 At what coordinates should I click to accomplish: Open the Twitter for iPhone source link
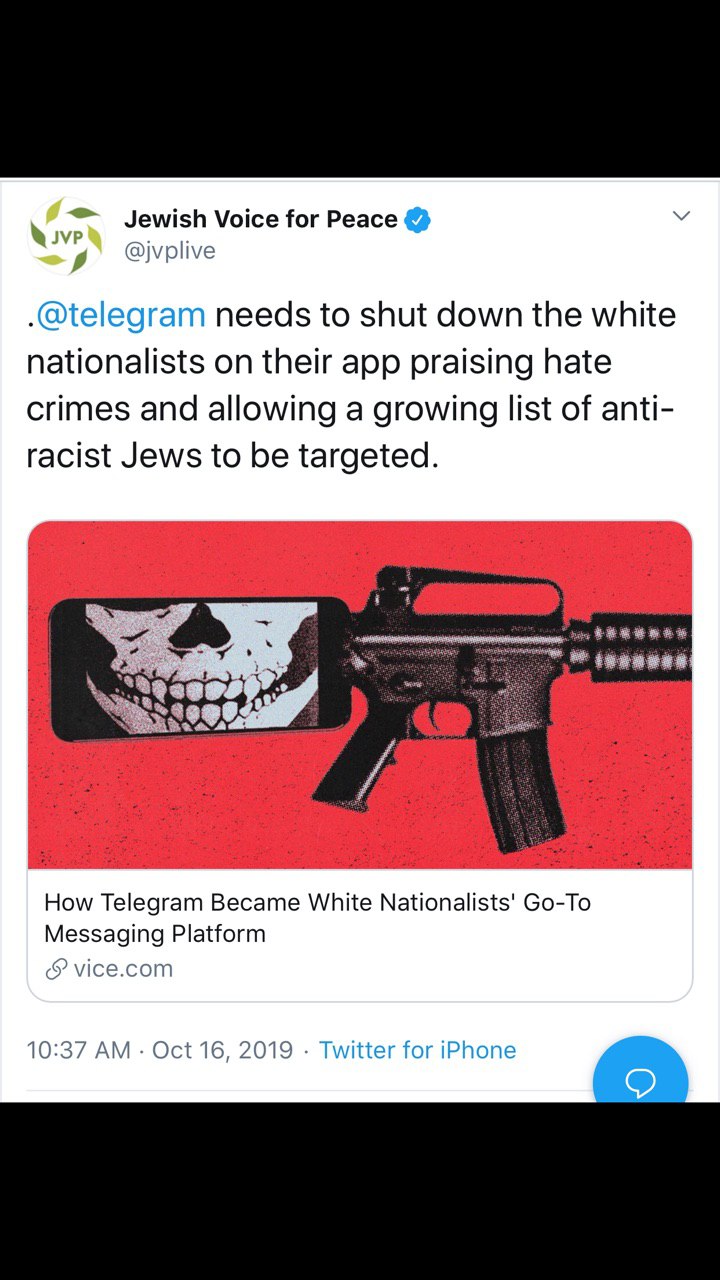[x=417, y=1050]
